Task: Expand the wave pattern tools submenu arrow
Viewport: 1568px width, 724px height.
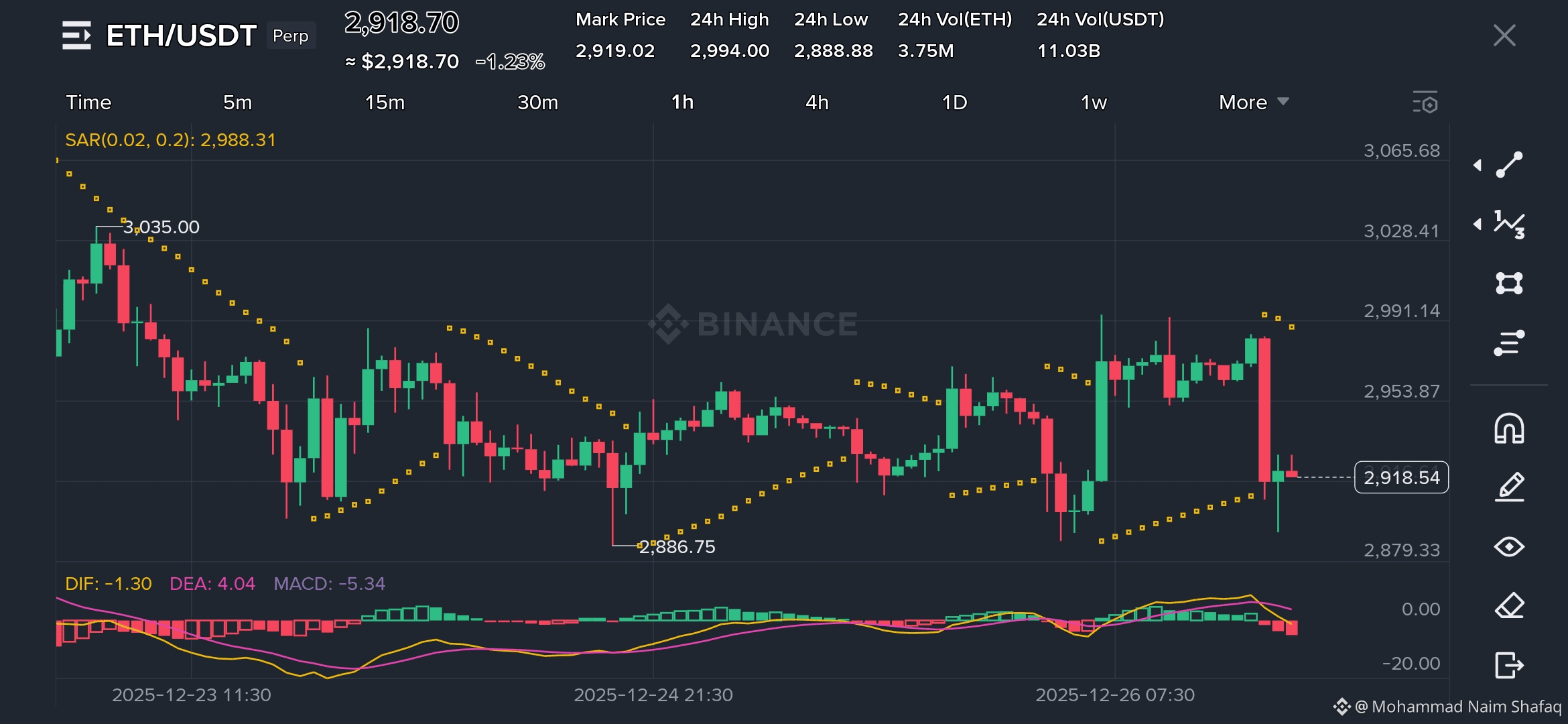Action: tap(1478, 224)
